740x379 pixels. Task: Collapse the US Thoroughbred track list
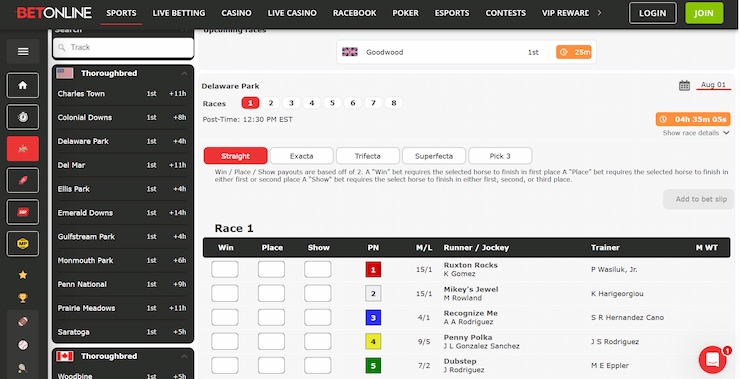[x=184, y=74]
